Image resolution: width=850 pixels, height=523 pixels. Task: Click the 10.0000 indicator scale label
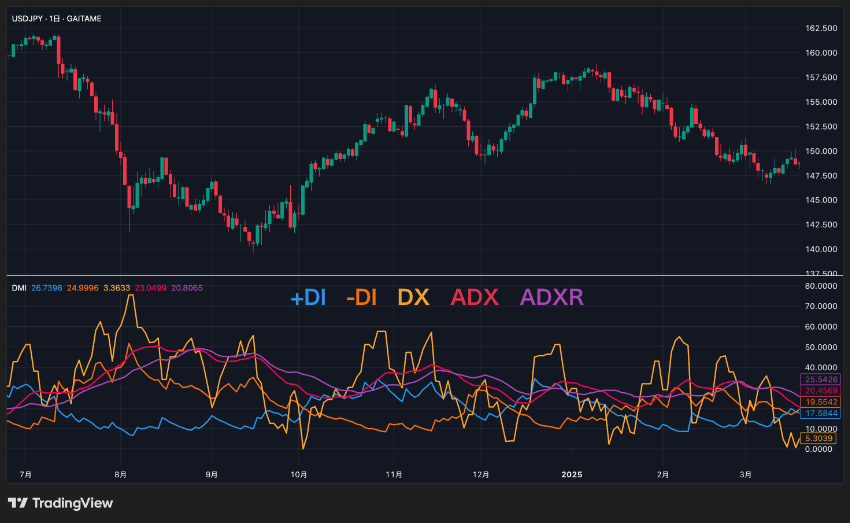tap(821, 429)
